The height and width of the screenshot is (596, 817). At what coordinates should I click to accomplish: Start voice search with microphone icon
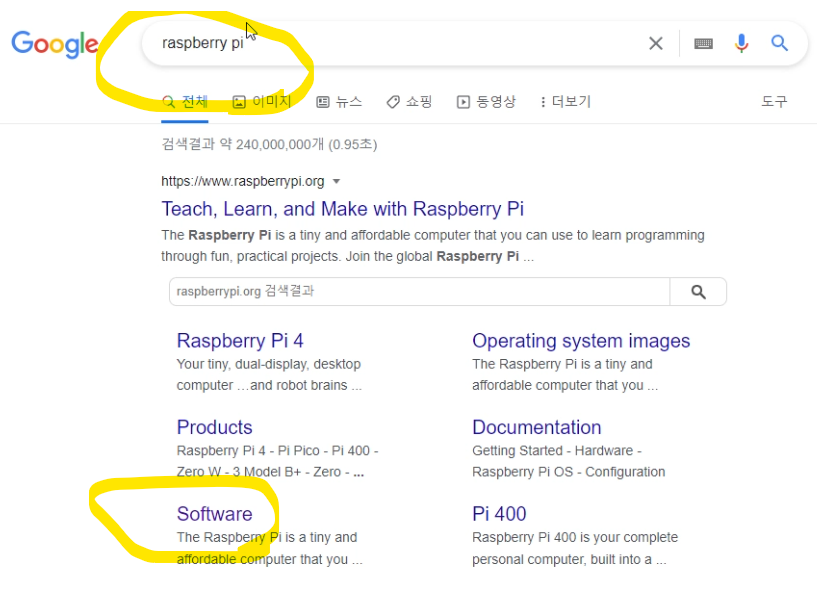click(741, 43)
